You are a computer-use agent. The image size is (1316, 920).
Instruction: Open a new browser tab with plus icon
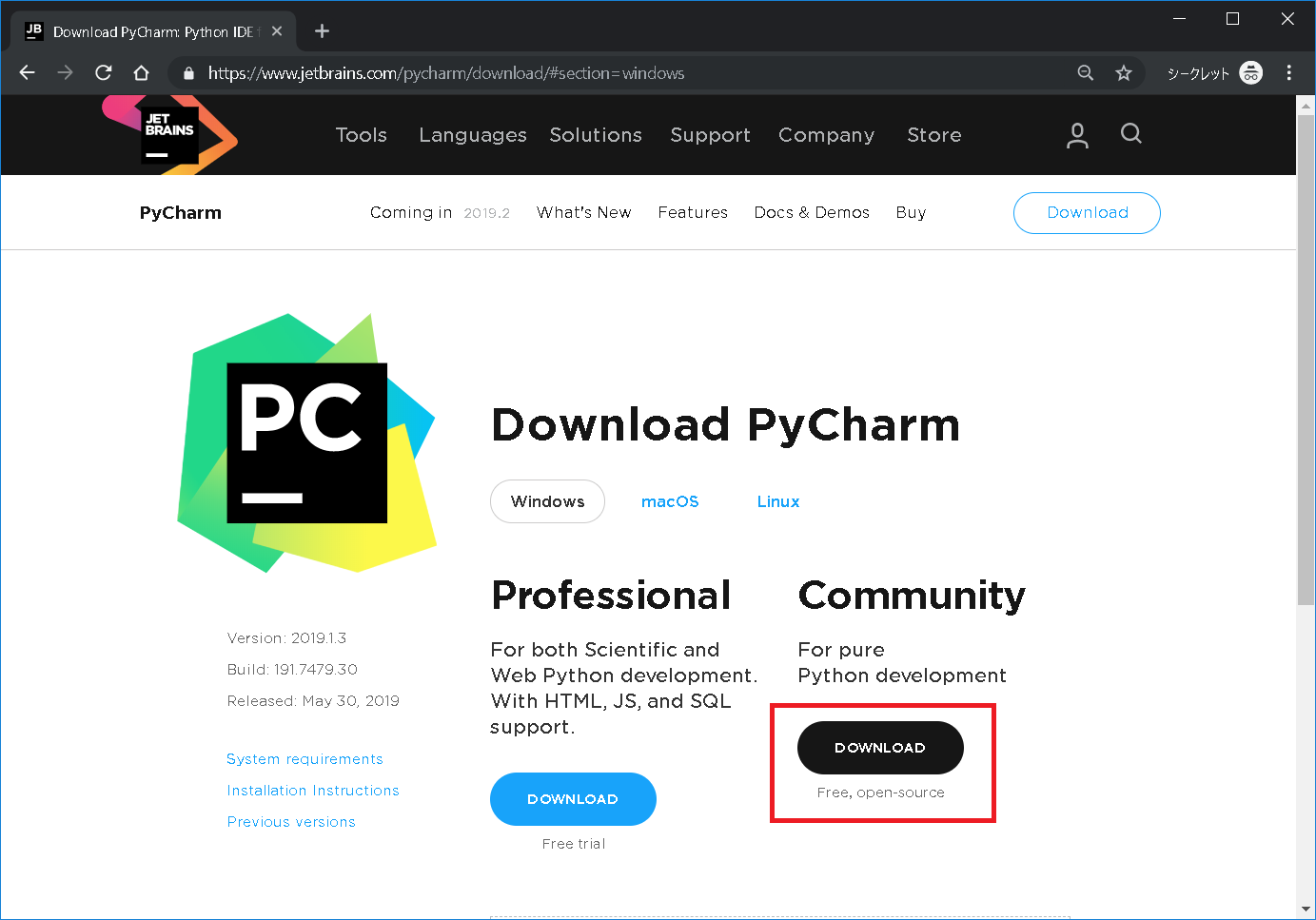click(x=323, y=31)
